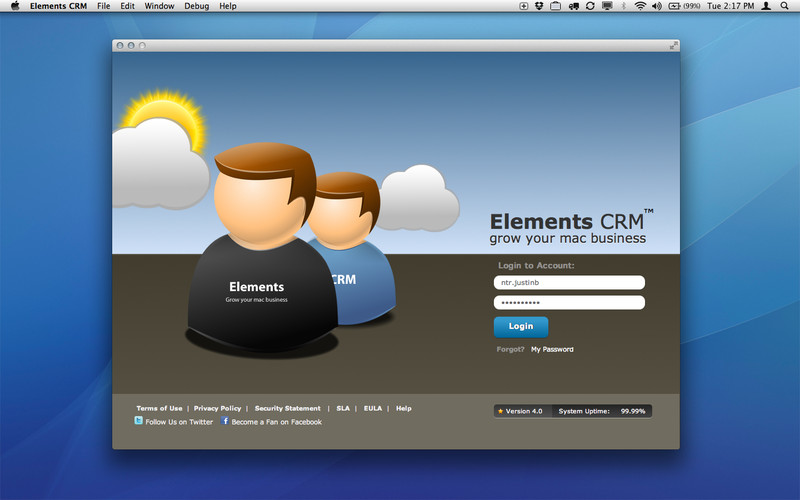Image resolution: width=800 pixels, height=500 pixels.
Task: Click the black-shirt Elements avatar figure
Action: pyautogui.click(x=260, y=247)
